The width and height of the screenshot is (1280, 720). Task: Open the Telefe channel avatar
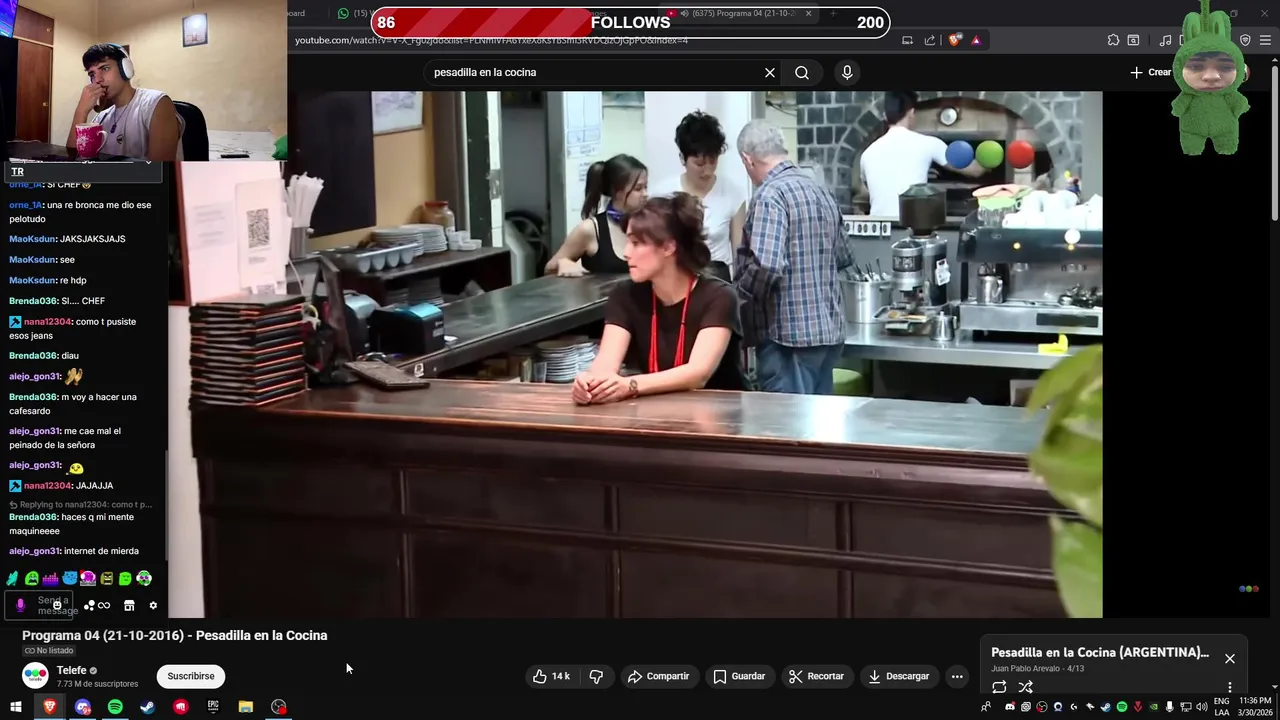click(x=35, y=676)
